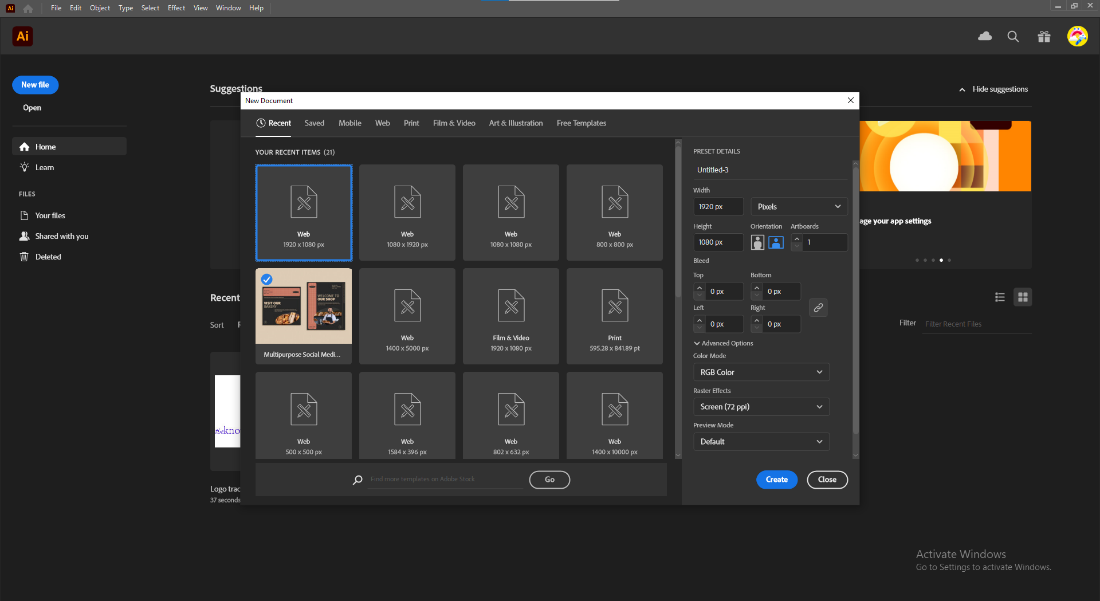This screenshot has height=601, width=1100.
Task: Click the user profile avatar
Action: click(x=1077, y=35)
